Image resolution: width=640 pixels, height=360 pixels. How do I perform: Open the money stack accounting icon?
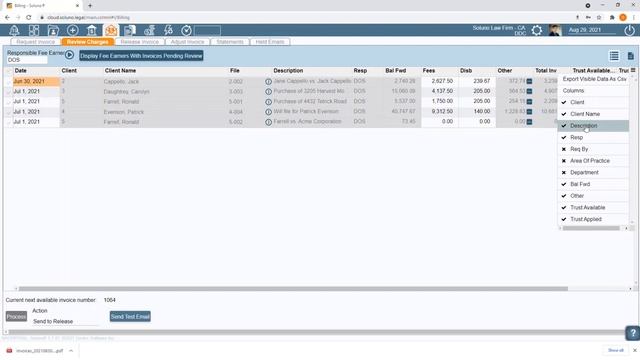coord(149,31)
